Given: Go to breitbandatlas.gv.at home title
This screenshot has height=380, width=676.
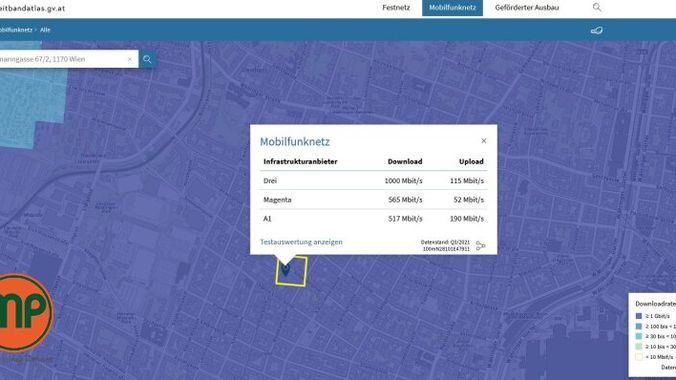Looking at the screenshot, I should tap(32, 8).
